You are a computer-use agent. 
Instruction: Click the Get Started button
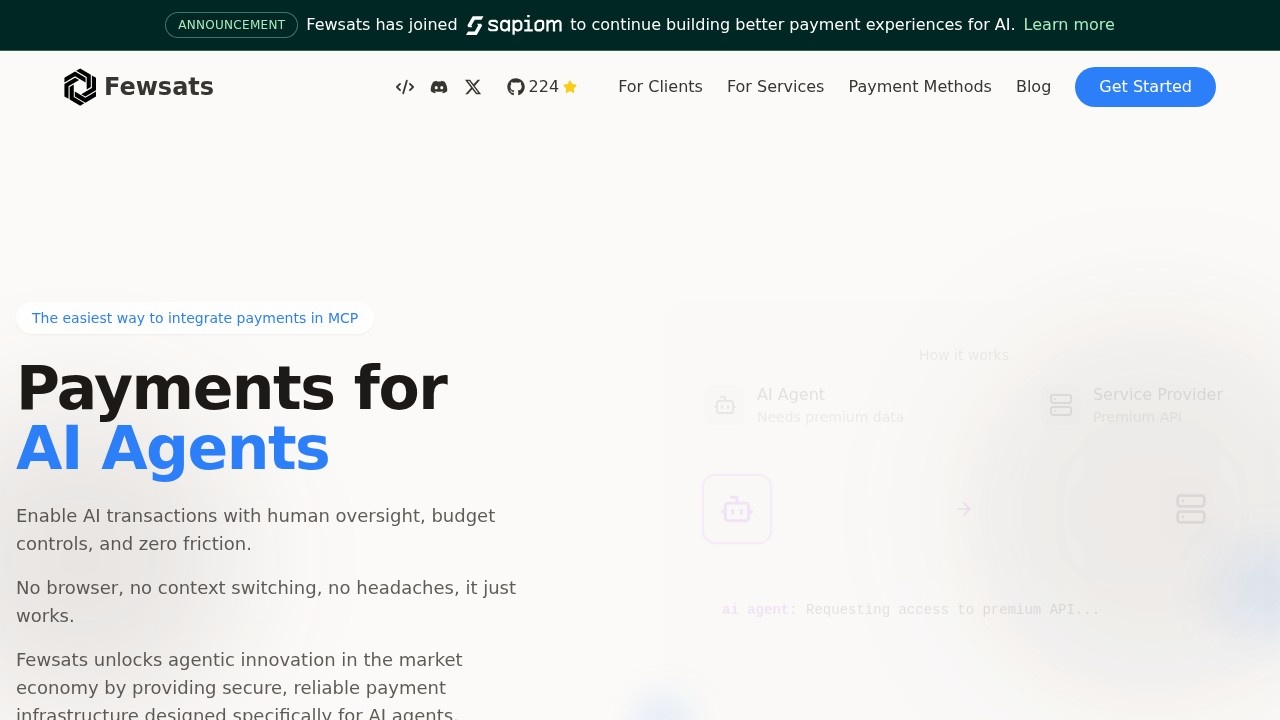1145,87
